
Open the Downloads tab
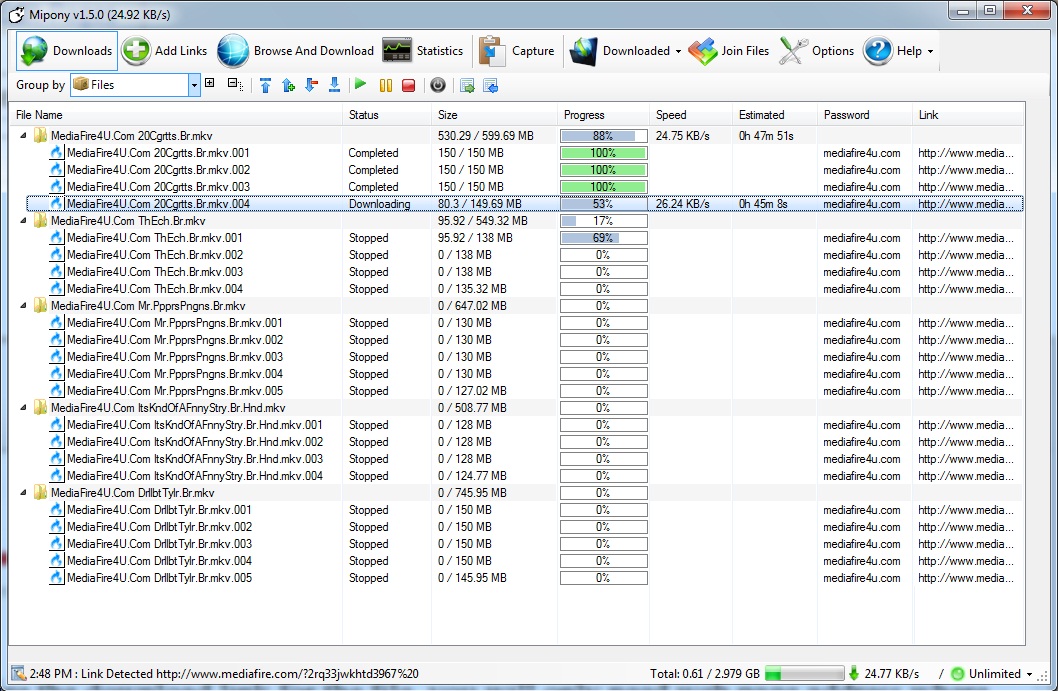coord(66,51)
